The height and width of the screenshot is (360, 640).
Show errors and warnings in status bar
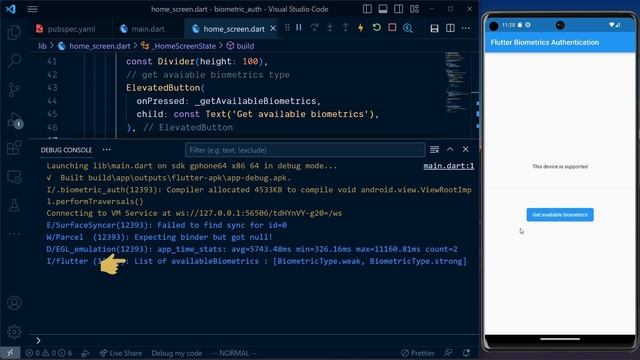pos(49,353)
